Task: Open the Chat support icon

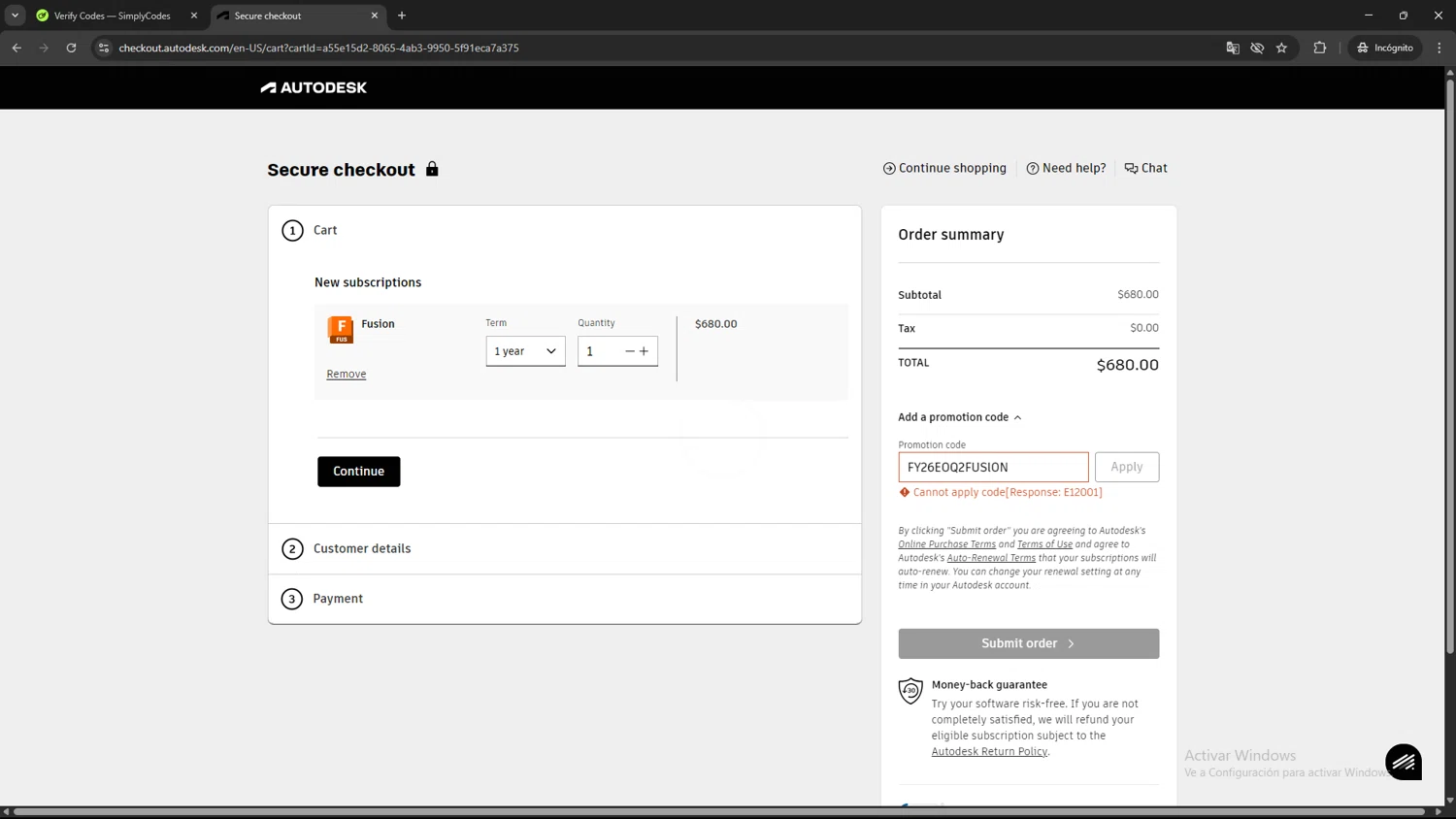Action: 1145,168
